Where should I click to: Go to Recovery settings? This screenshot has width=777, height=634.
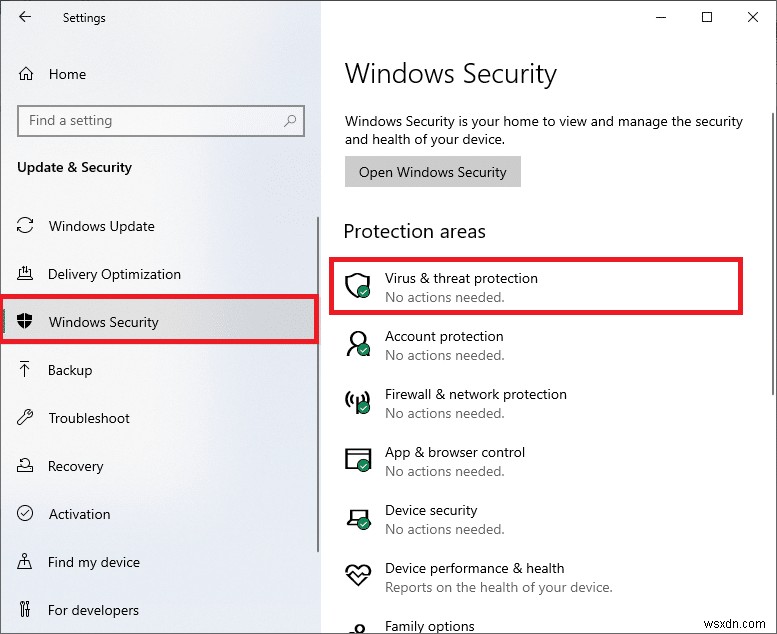[x=75, y=466]
